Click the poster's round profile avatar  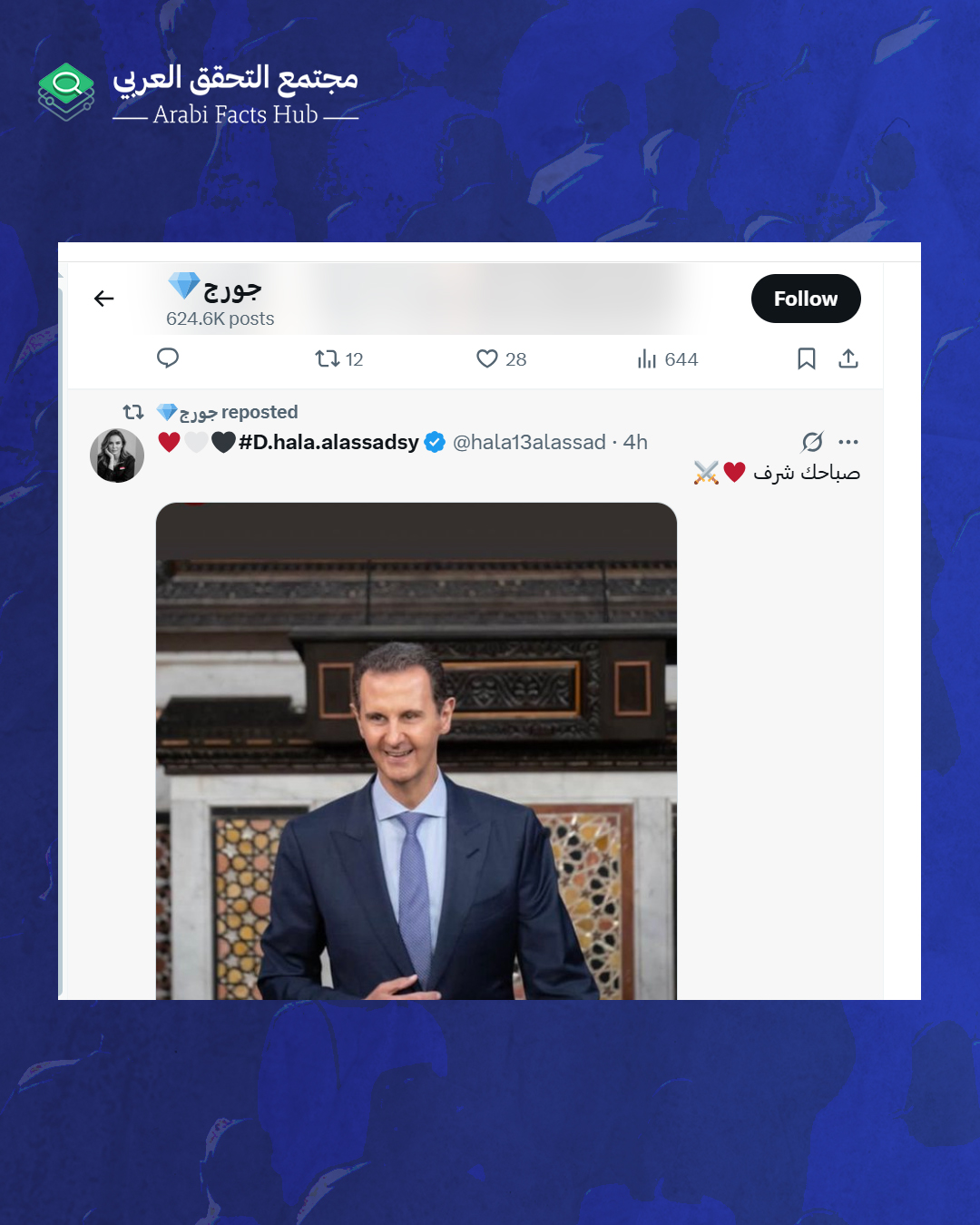tap(117, 456)
